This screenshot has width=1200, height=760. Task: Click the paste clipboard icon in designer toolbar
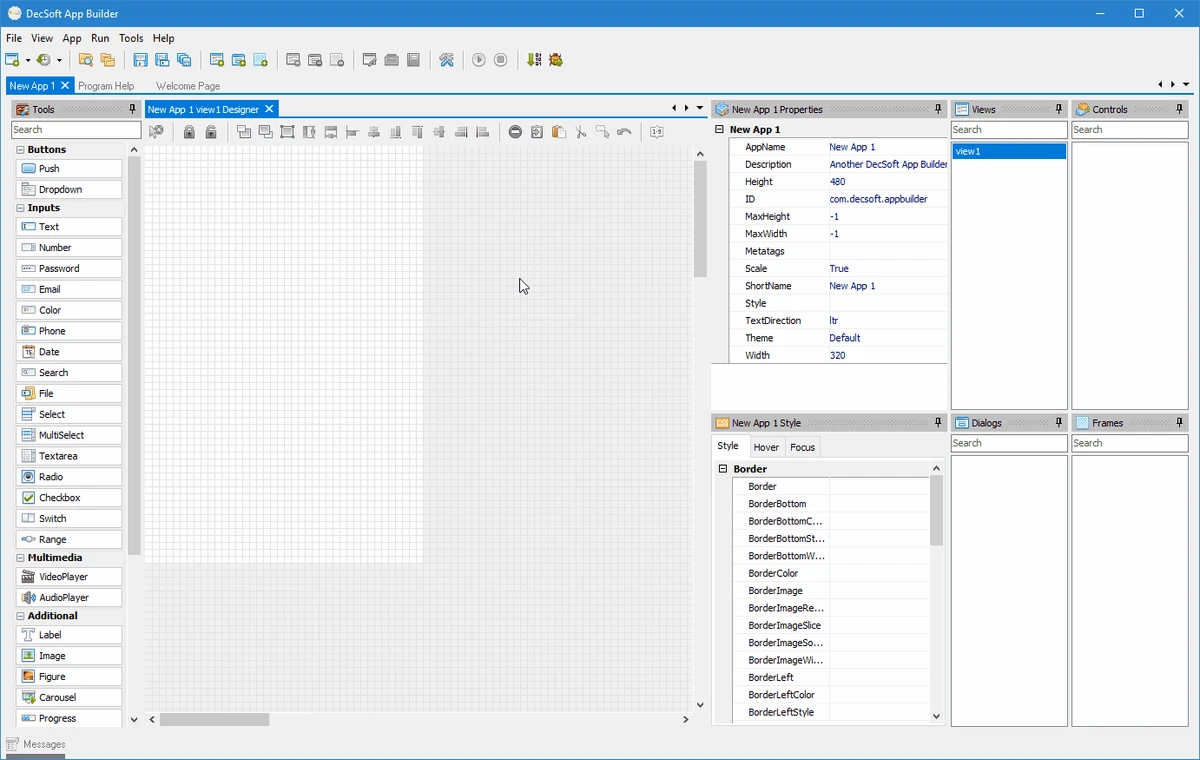[559, 131]
